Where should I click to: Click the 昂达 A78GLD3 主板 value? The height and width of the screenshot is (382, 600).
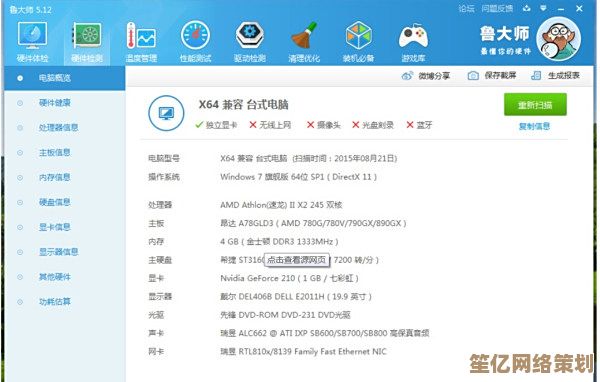pyautogui.click(x=313, y=223)
